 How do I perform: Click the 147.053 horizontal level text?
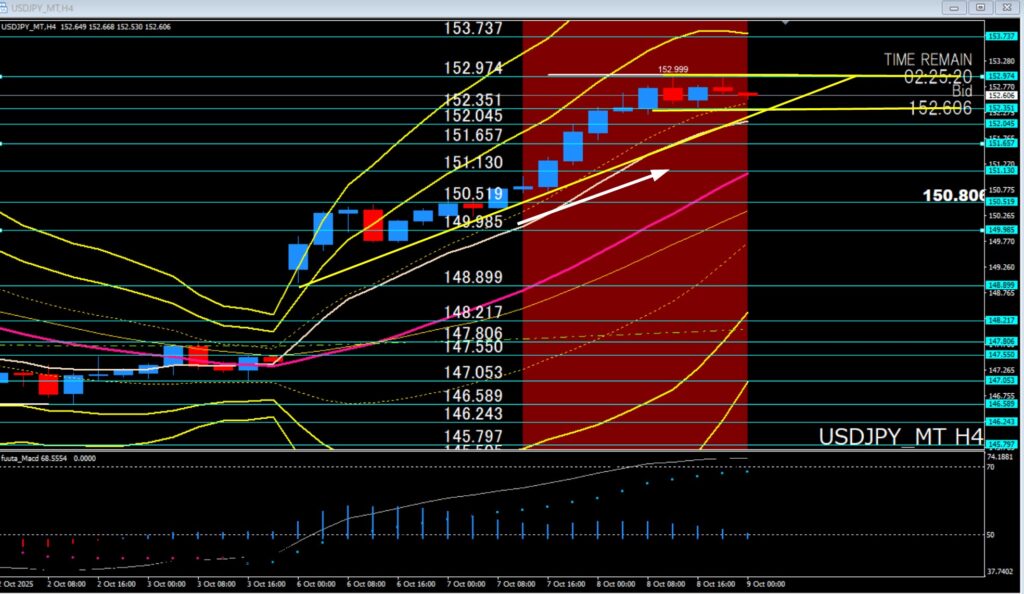pyautogui.click(x=473, y=372)
